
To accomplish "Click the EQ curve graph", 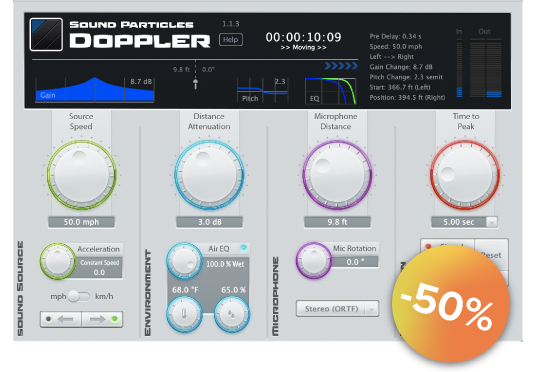I will [330, 91].
